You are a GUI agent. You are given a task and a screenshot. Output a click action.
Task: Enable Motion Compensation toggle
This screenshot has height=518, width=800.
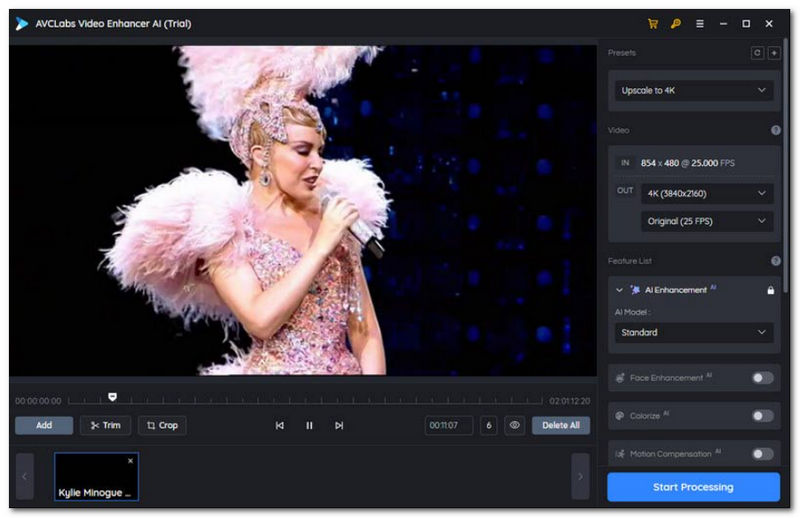point(762,454)
